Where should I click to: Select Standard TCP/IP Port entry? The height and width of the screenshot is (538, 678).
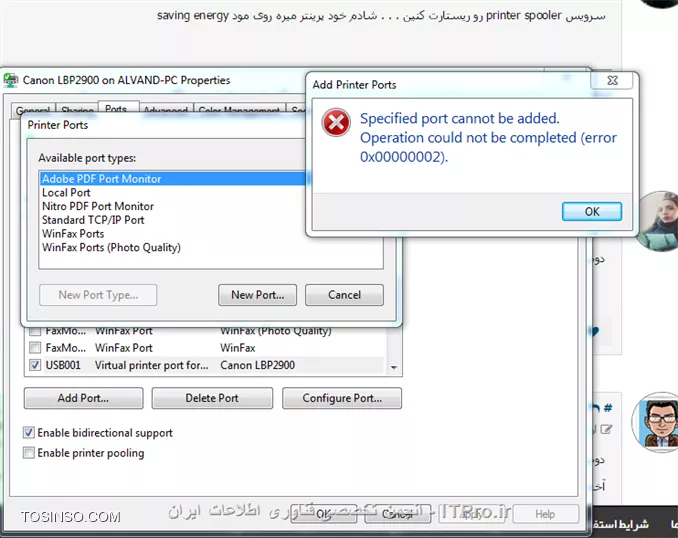point(93,220)
